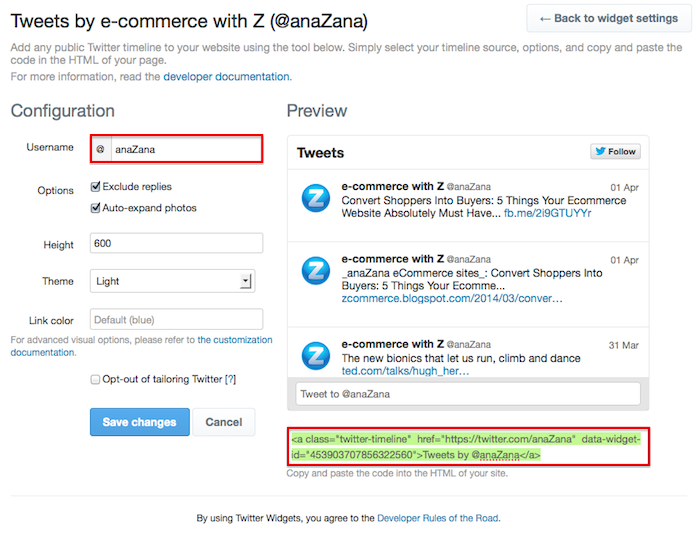
Task: Click the Z avatar on the 31 Mar tweet
Action: 316,356
